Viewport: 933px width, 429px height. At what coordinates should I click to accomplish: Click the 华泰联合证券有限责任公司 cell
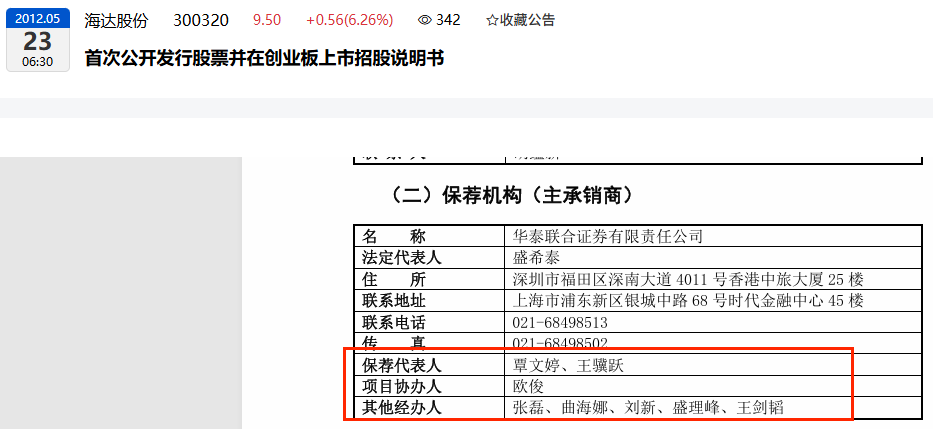tap(608, 237)
